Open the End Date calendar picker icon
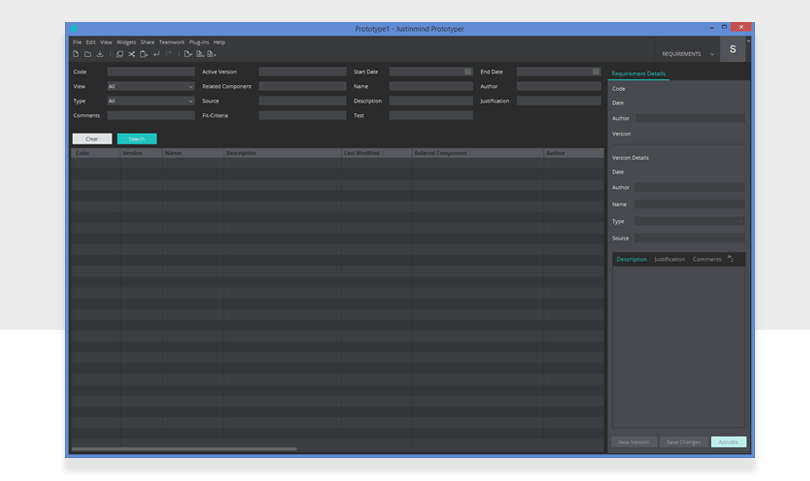 pyautogui.click(x=596, y=72)
